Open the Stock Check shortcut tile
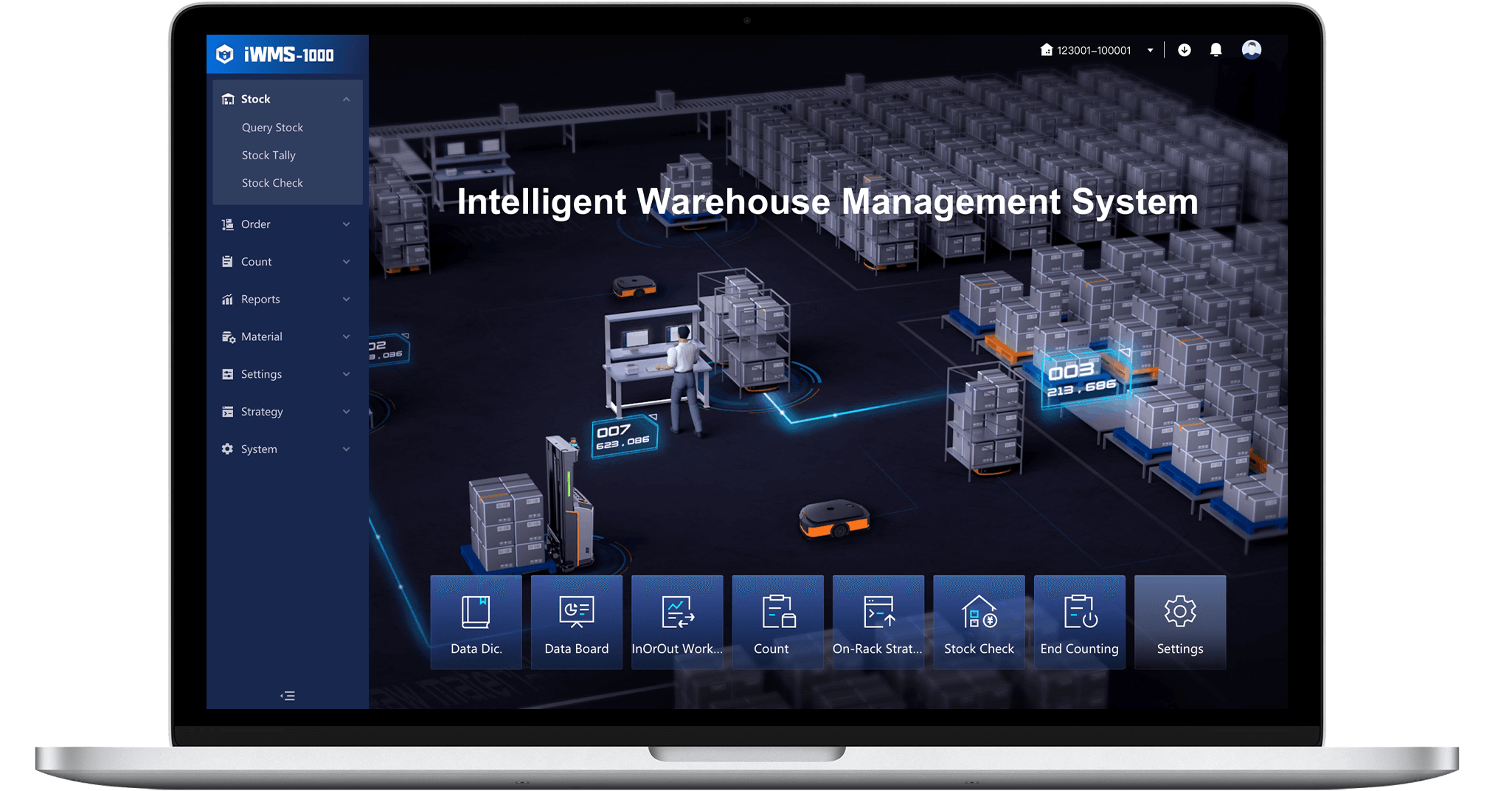The width and height of the screenshot is (1512, 791). 979,622
